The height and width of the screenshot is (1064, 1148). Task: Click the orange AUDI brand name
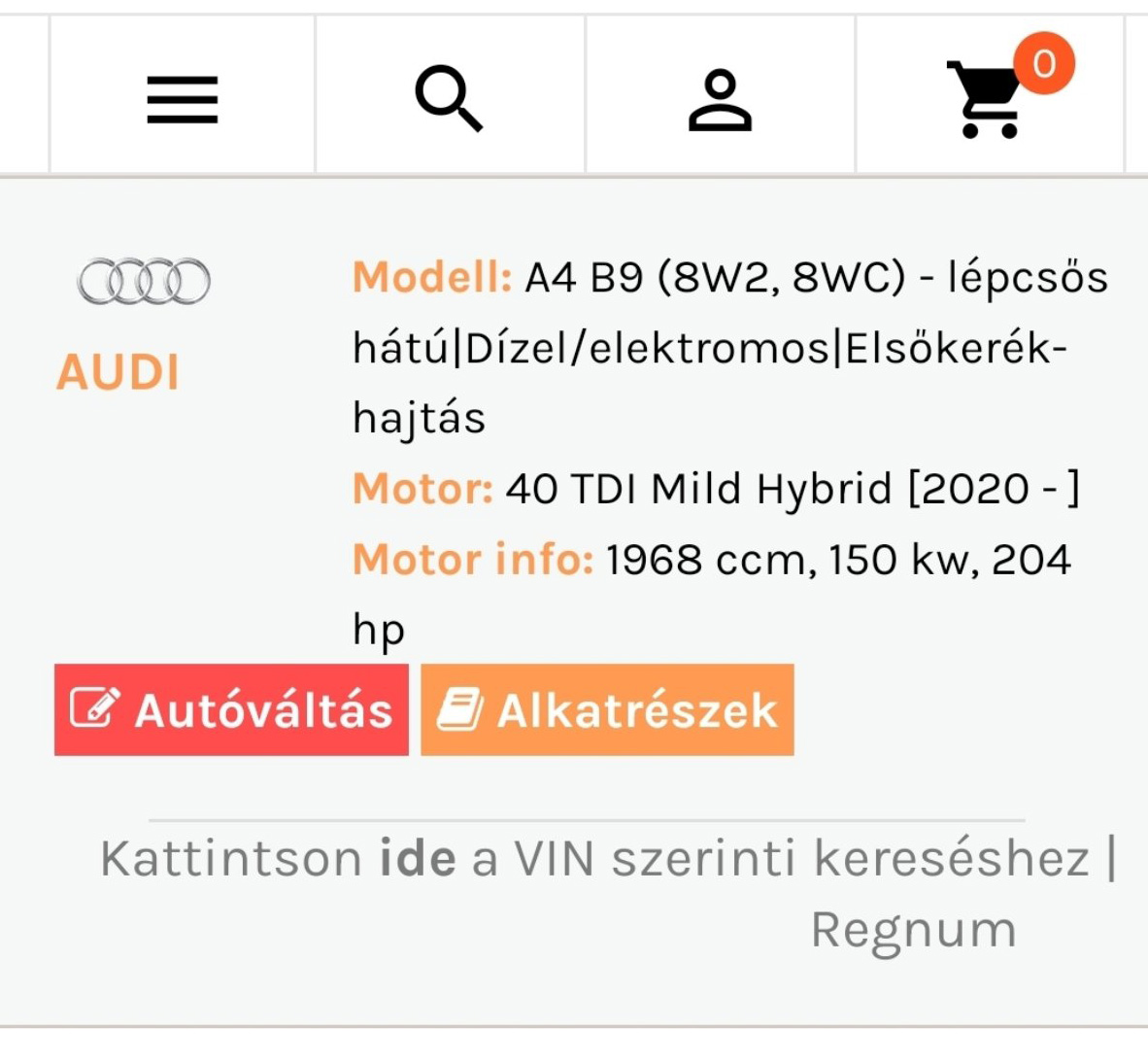click(x=118, y=372)
